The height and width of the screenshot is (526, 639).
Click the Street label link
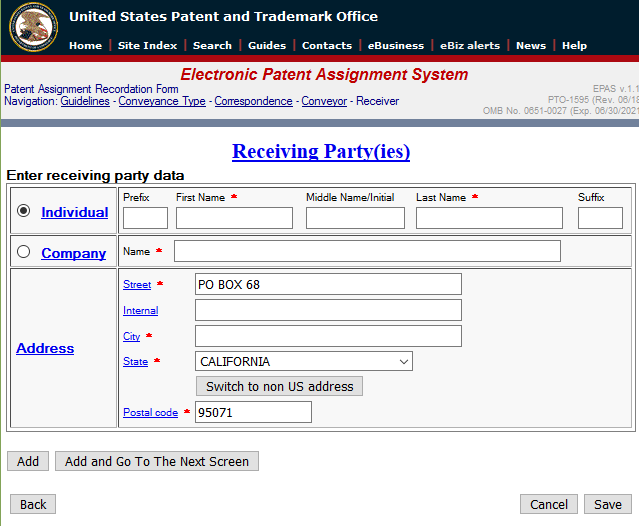coord(137,284)
